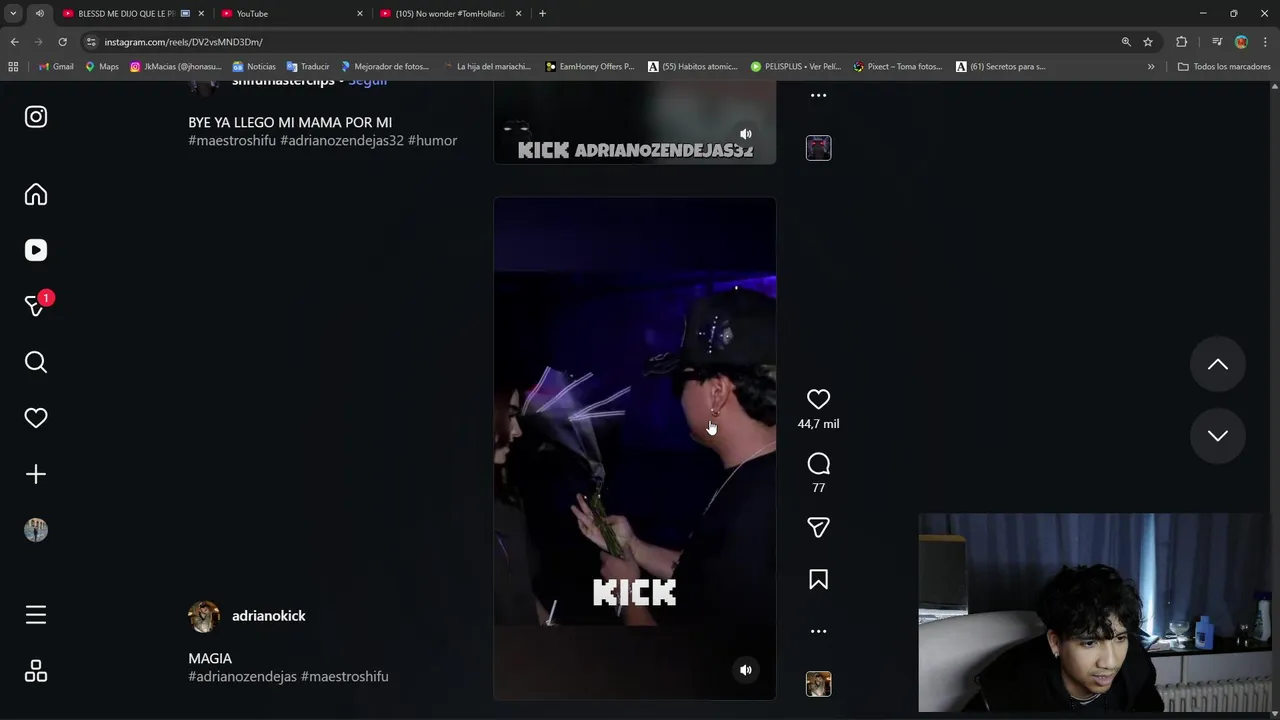
Task: Follow the account via the Seguir link
Action: pyautogui.click(x=368, y=82)
